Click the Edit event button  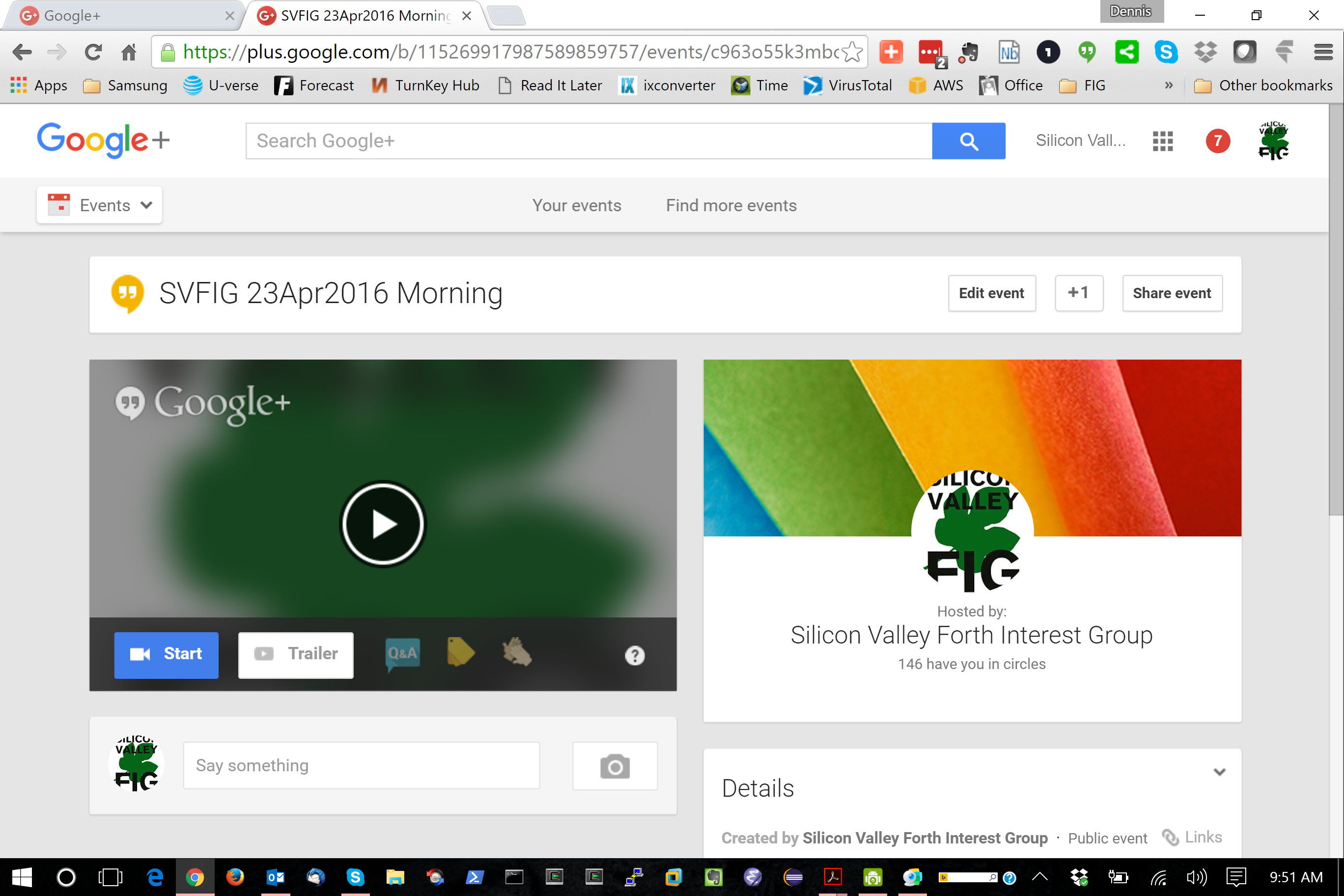991,293
